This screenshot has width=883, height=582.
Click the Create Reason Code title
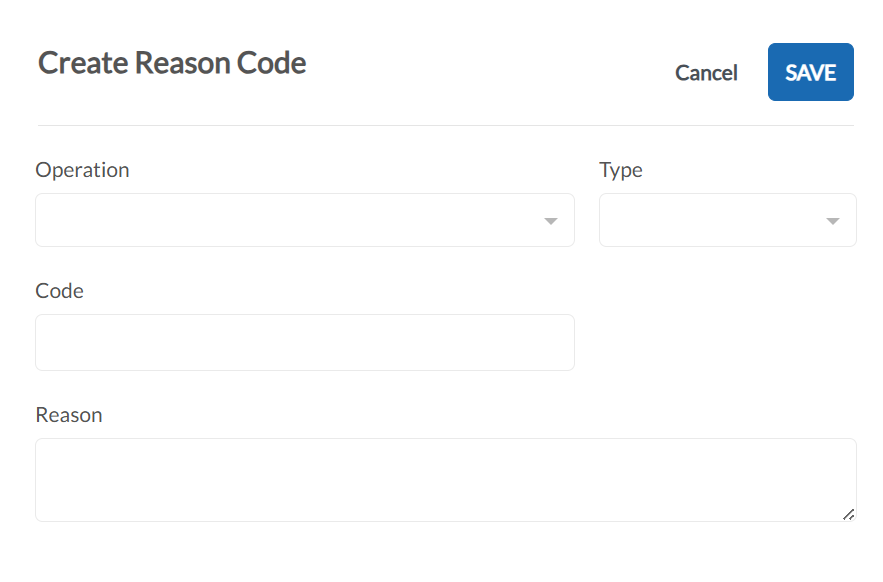(x=171, y=62)
